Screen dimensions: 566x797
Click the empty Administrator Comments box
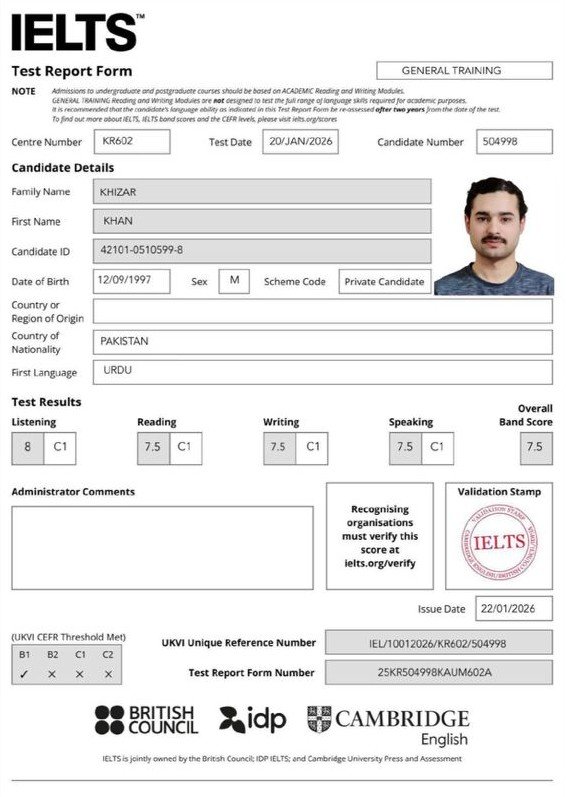pyautogui.click(x=163, y=548)
